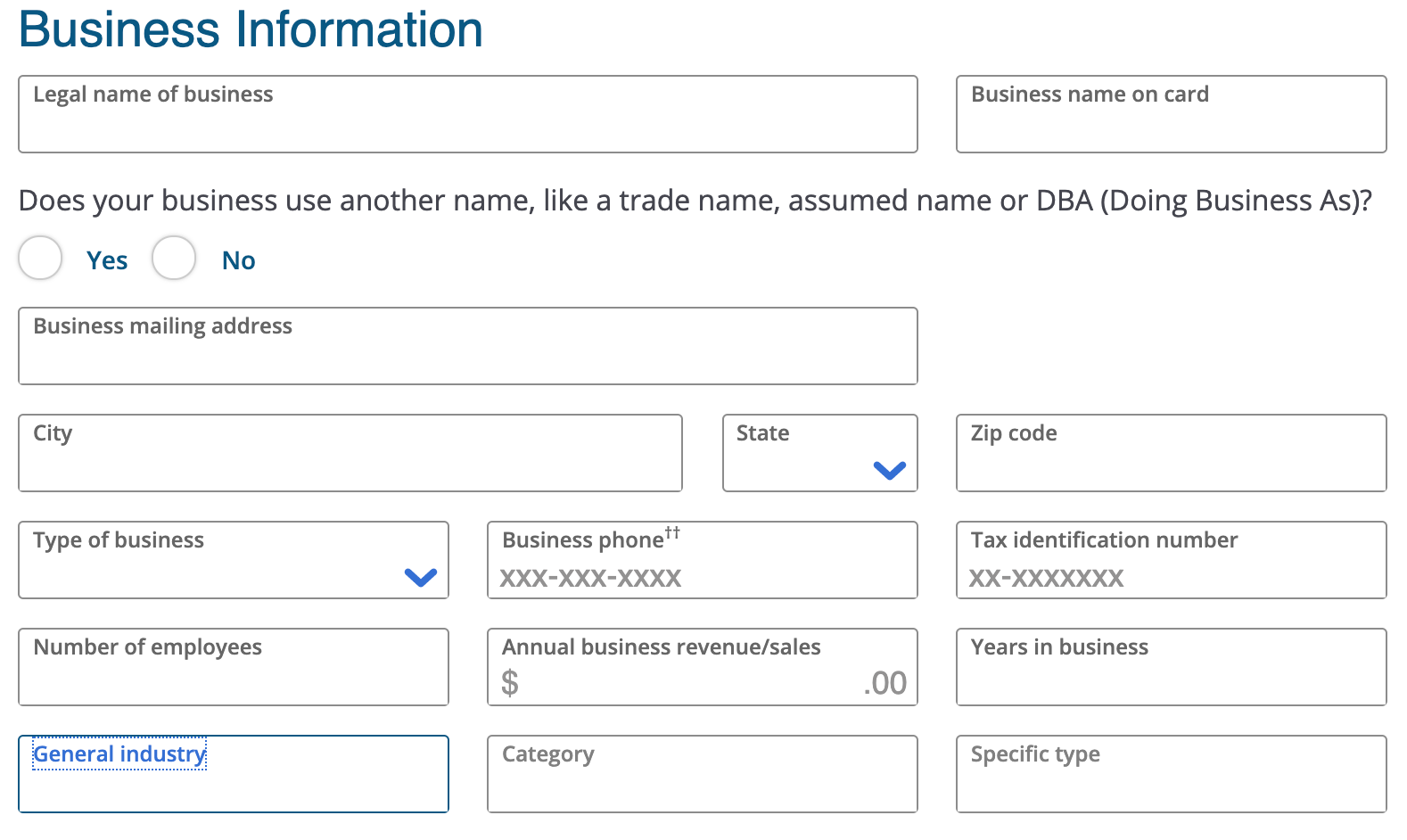1407x840 pixels.
Task: Open the Type of business dropdown
Action: click(234, 560)
